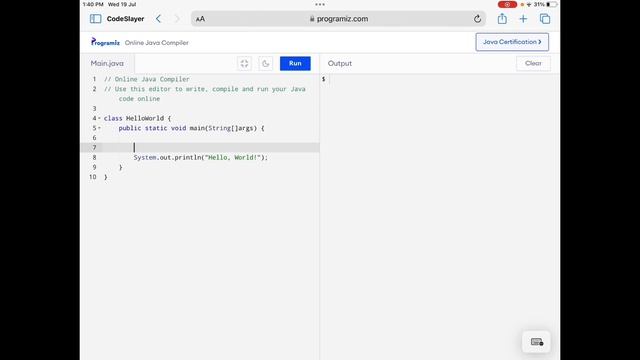Click the output terminal prompt area
Screen dimensions: 640x360
(440, 79)
